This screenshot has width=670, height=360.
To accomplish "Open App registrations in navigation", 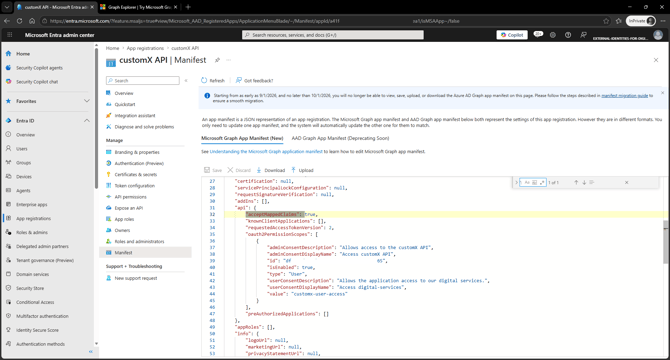I will click(33, 219).
